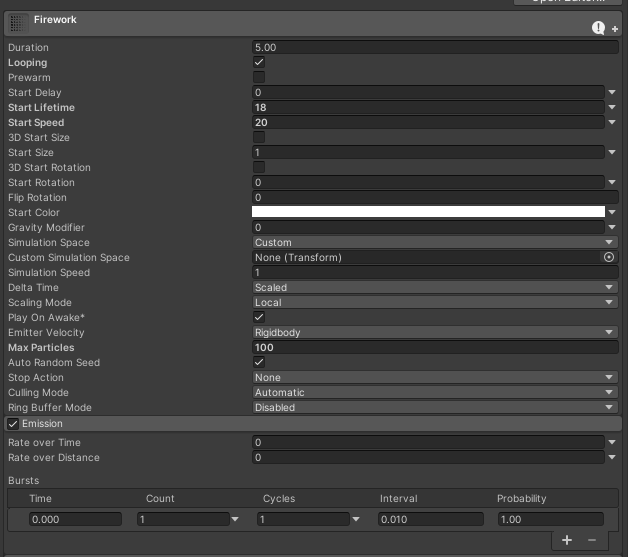The image size is (628, 557).
Task: Click the burst Time field showing 0.000
Action: (x=75, y=519)
